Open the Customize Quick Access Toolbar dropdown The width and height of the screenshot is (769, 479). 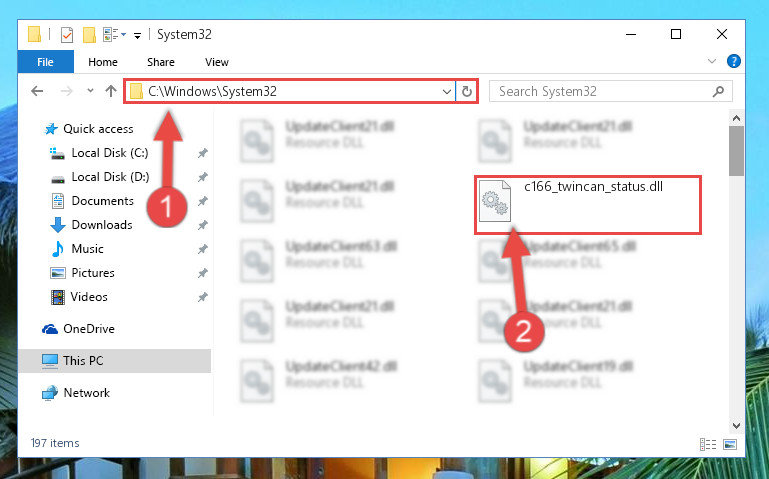coord(137,35)
